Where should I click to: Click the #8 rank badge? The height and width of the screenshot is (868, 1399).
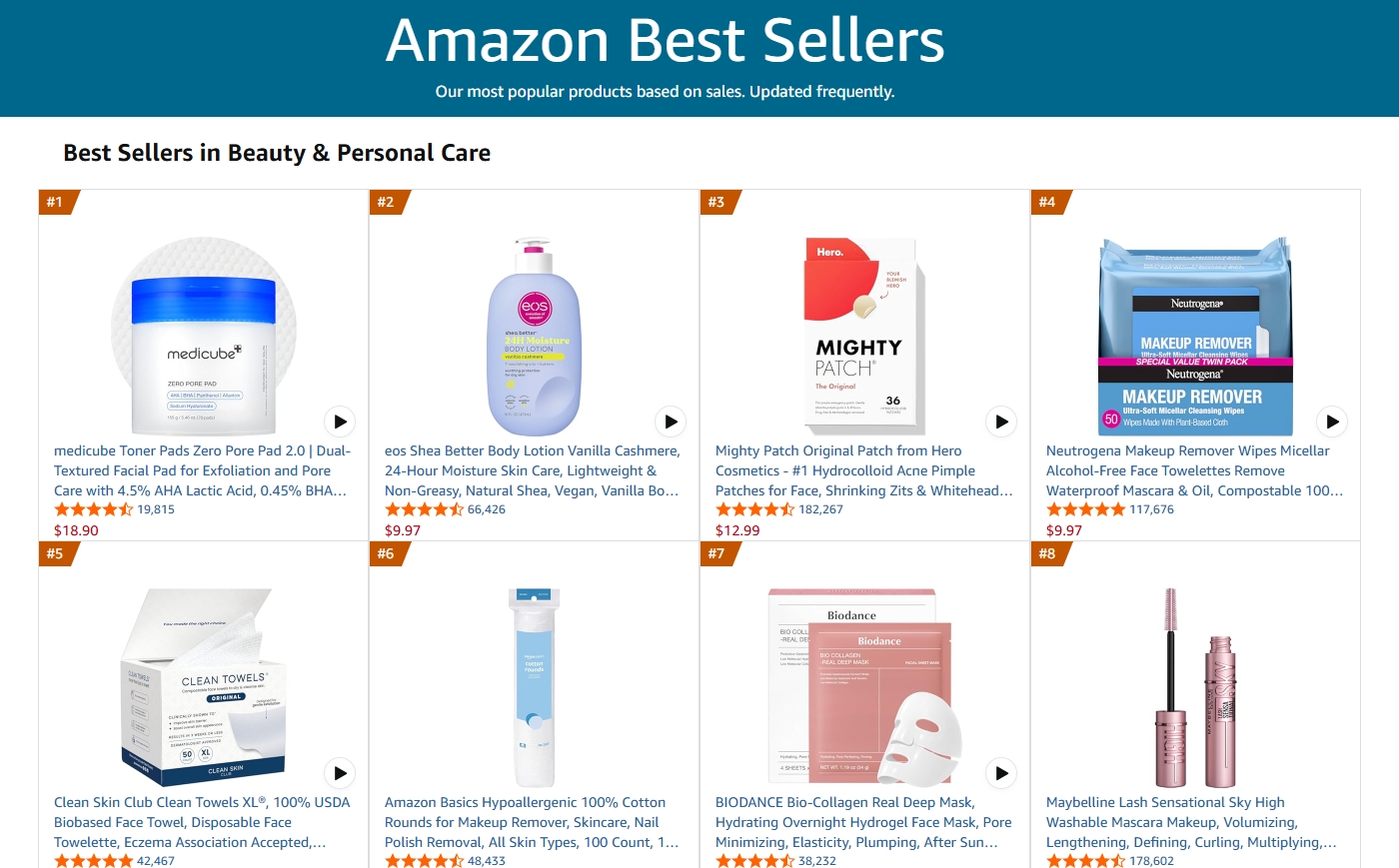click(x=1048, y=553)
